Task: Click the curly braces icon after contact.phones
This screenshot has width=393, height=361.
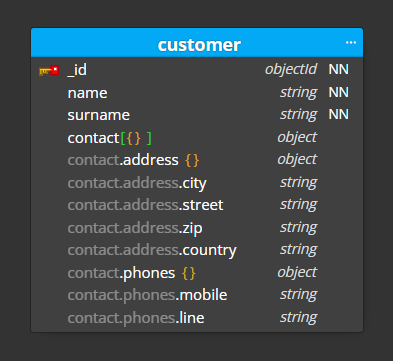Action: [189, 273]
